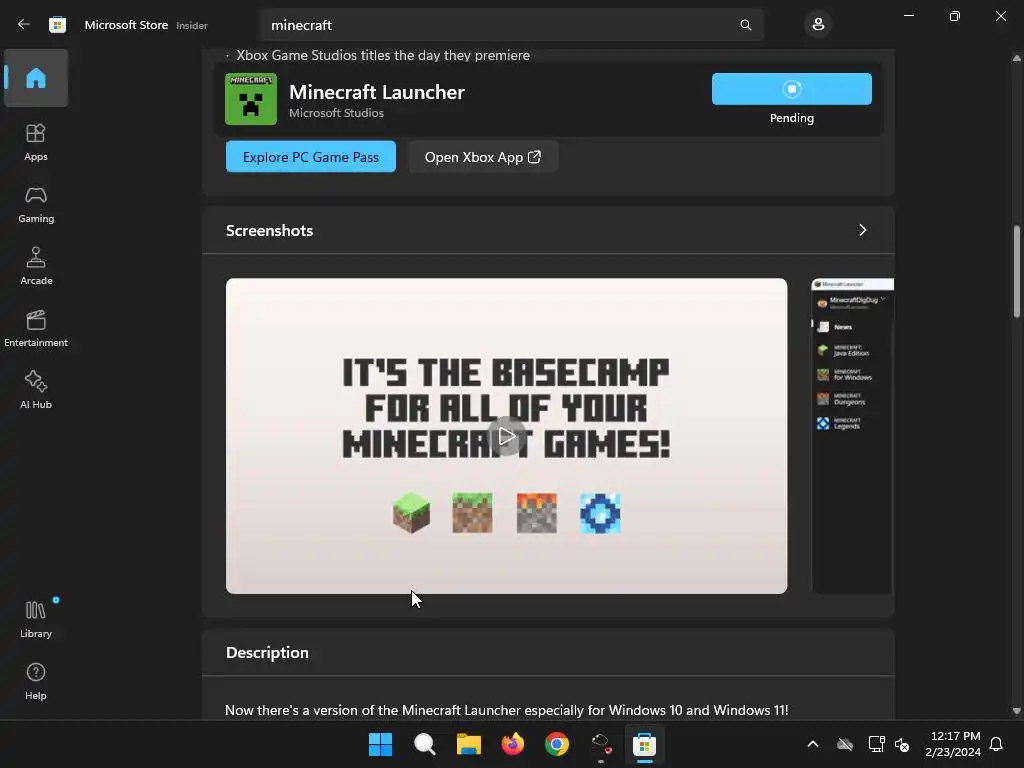
Task: Show hidden system tray icons
Action: coord(812,744)
